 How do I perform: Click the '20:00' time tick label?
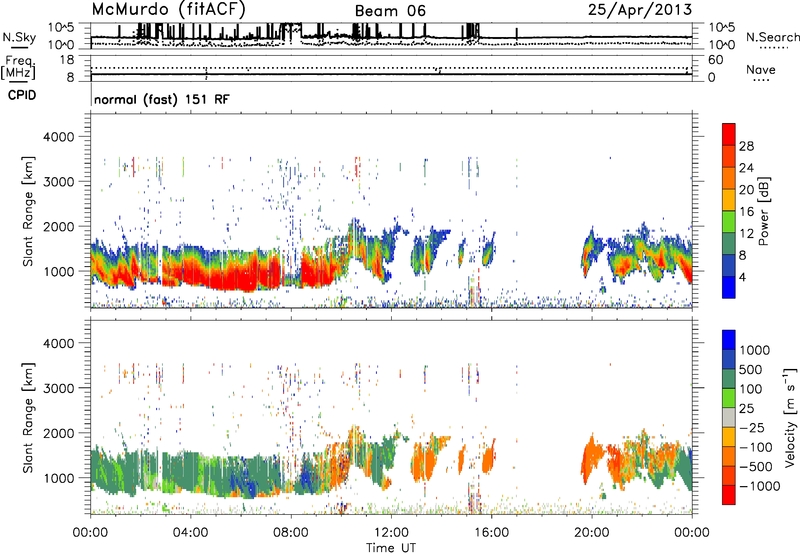coord(592,533)
